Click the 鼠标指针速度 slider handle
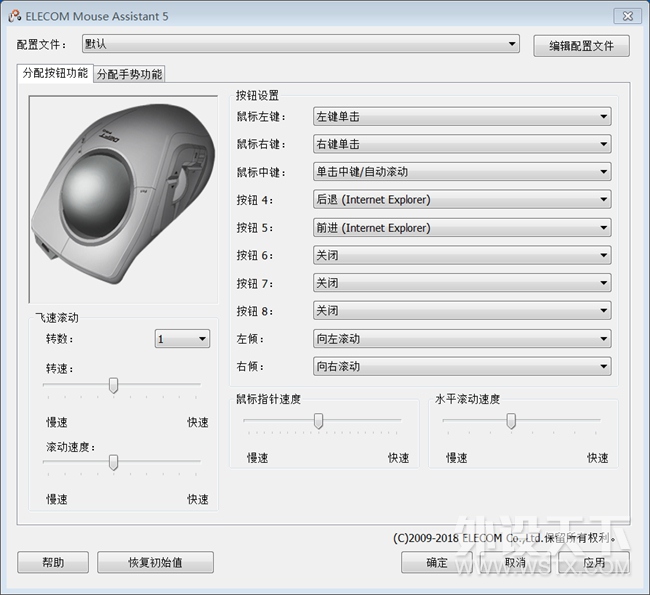650x595 pixels. [x=318, y=421]
